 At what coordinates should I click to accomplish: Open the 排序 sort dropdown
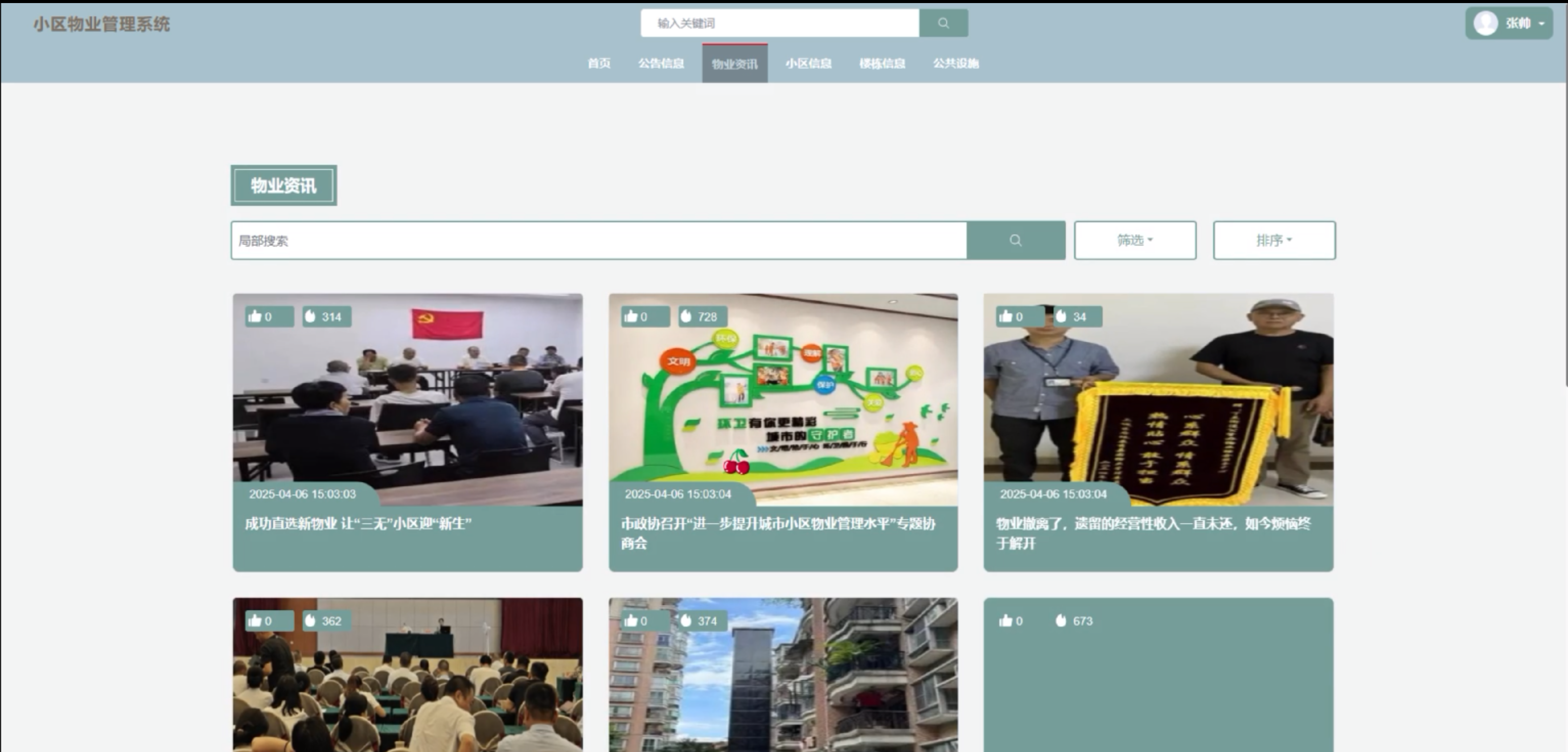tap(1274, 240)
